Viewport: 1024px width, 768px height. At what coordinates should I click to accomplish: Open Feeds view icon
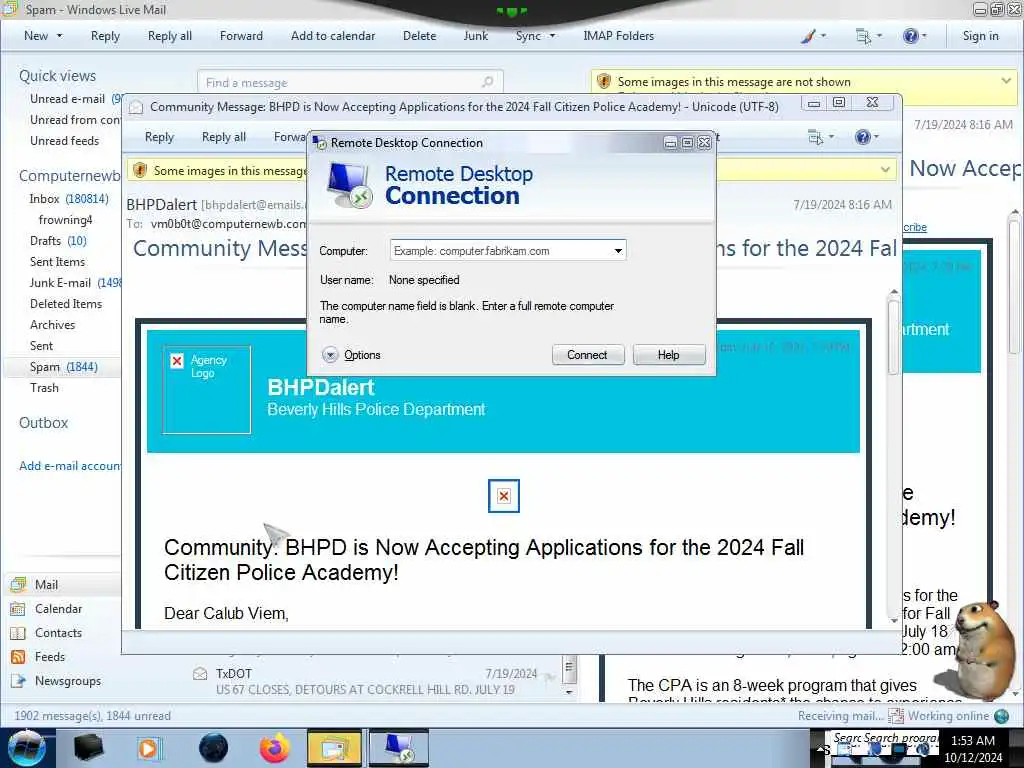coord(18,657)
